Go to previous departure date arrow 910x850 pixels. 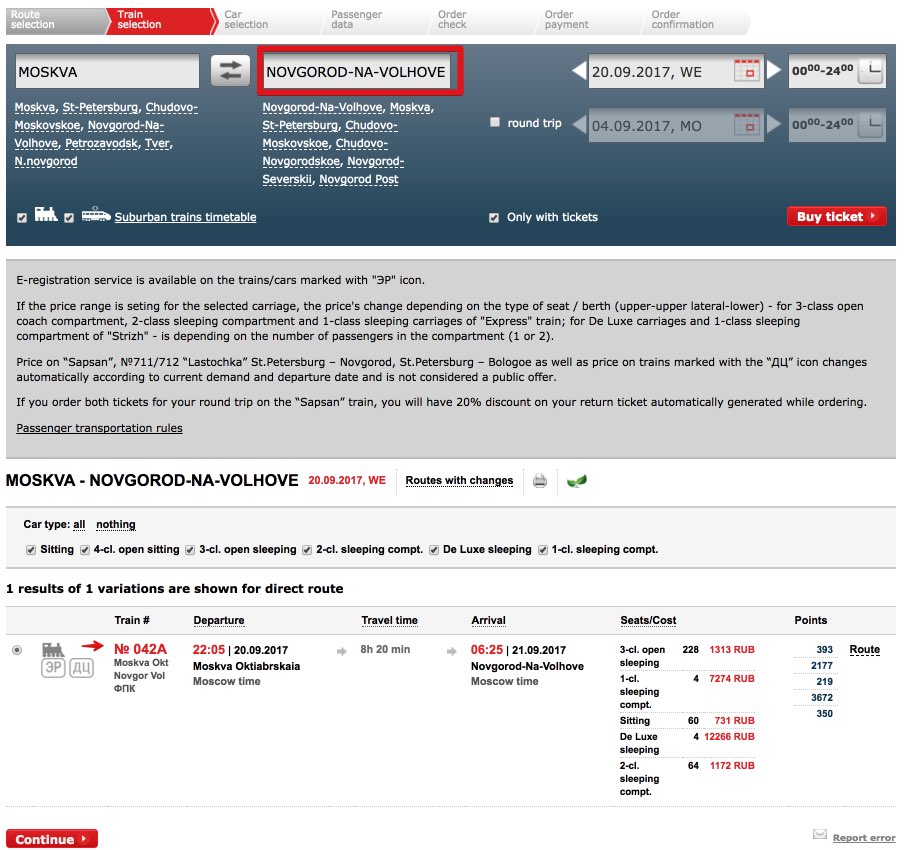tap(579, 71)
